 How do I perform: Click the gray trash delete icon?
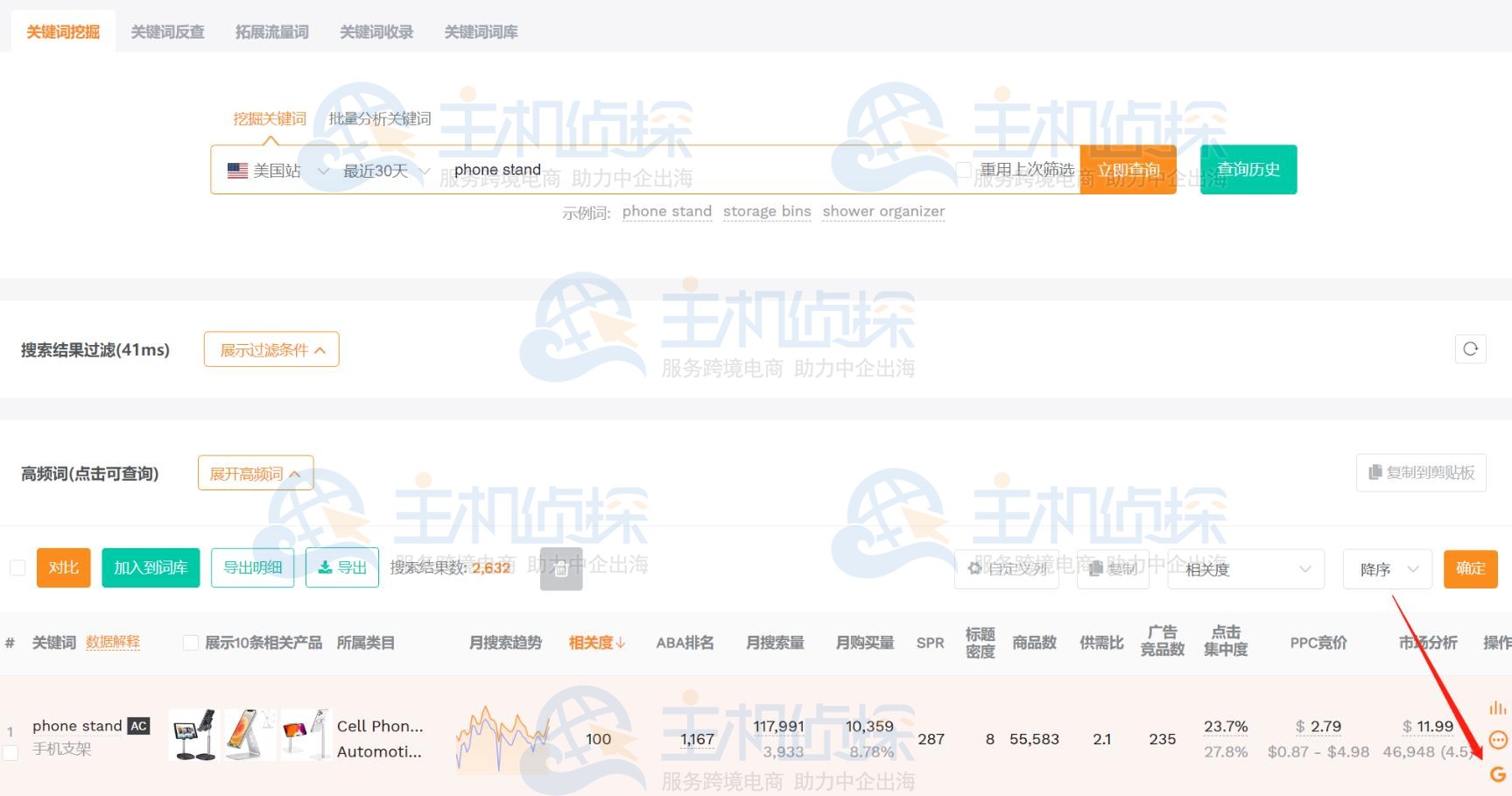[561, 568]
